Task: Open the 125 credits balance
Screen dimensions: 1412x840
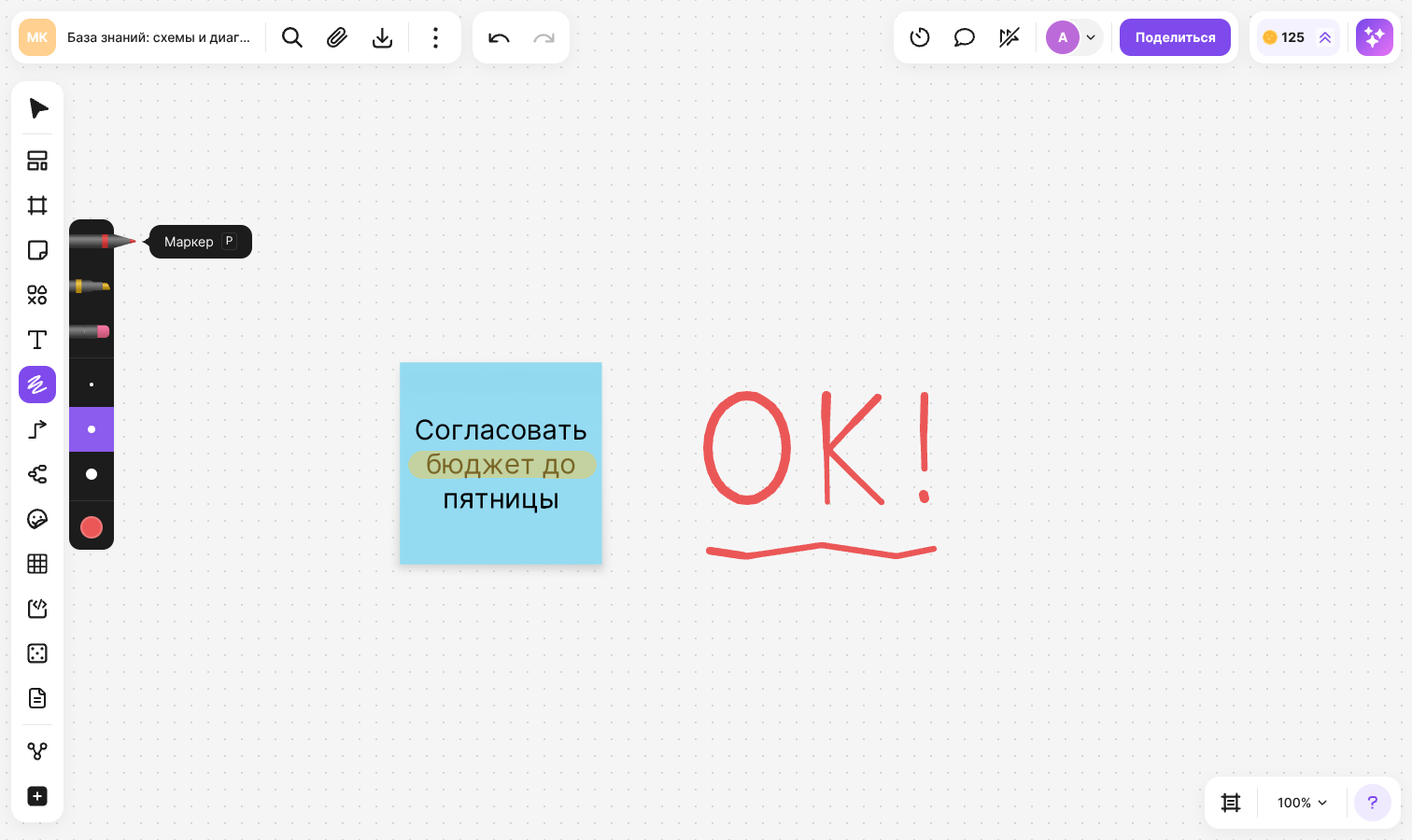Action: (x=1298, y=37)
